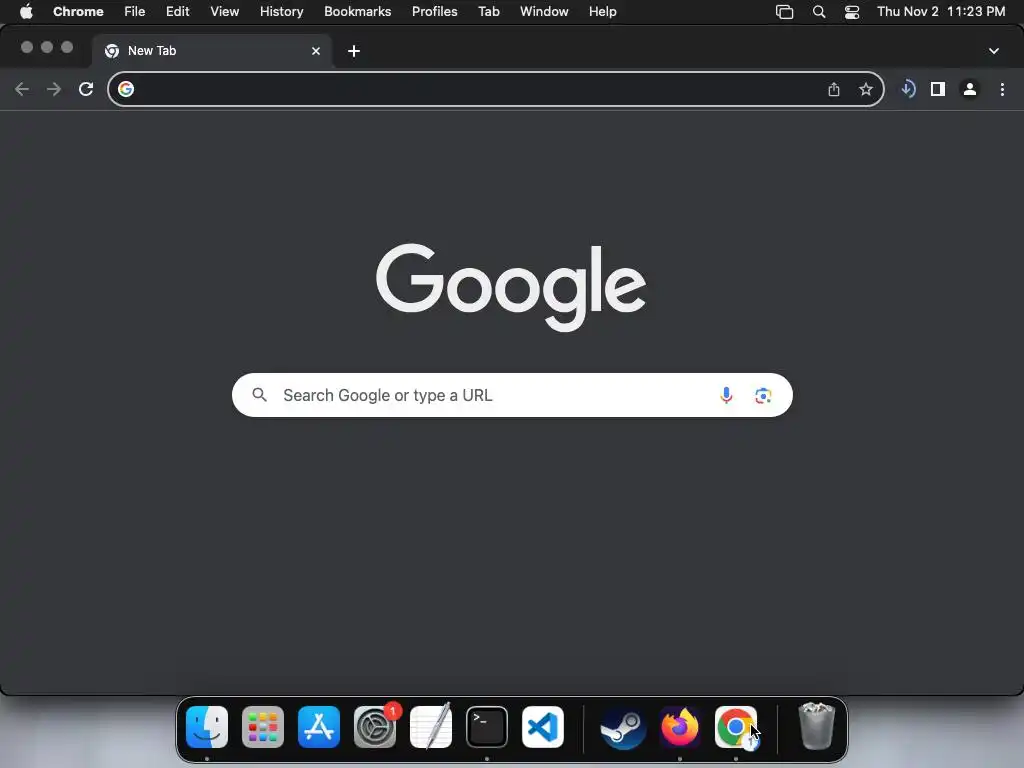The width and height of the screenshot is (1024, 768).
Task: Click the Search Google or type a URL box
Action: tap(512, 395)
